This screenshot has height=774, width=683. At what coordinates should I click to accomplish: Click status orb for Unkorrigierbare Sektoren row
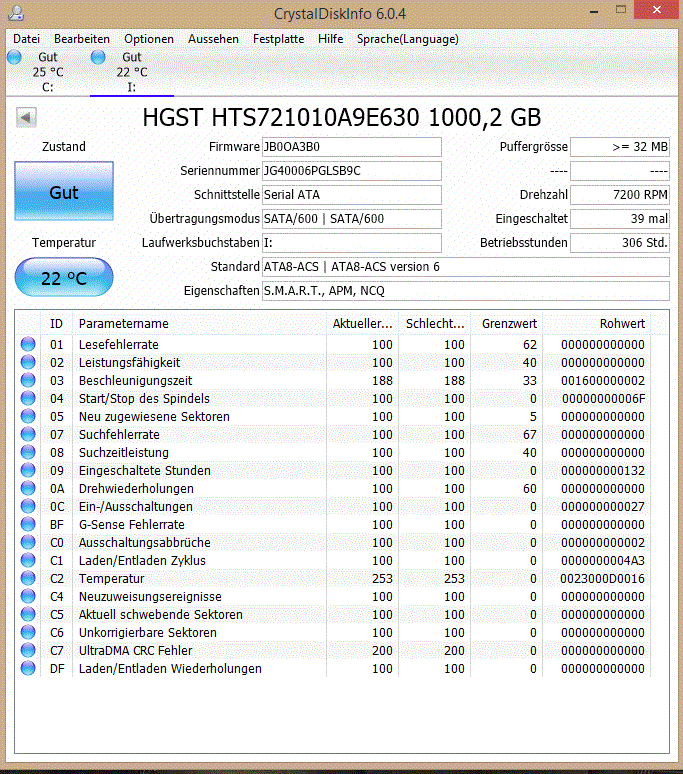click(x=28, y=632)
